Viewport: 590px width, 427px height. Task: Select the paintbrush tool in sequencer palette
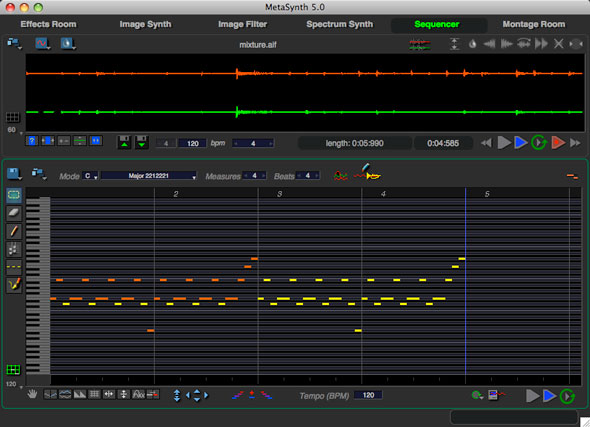point(14,285)
